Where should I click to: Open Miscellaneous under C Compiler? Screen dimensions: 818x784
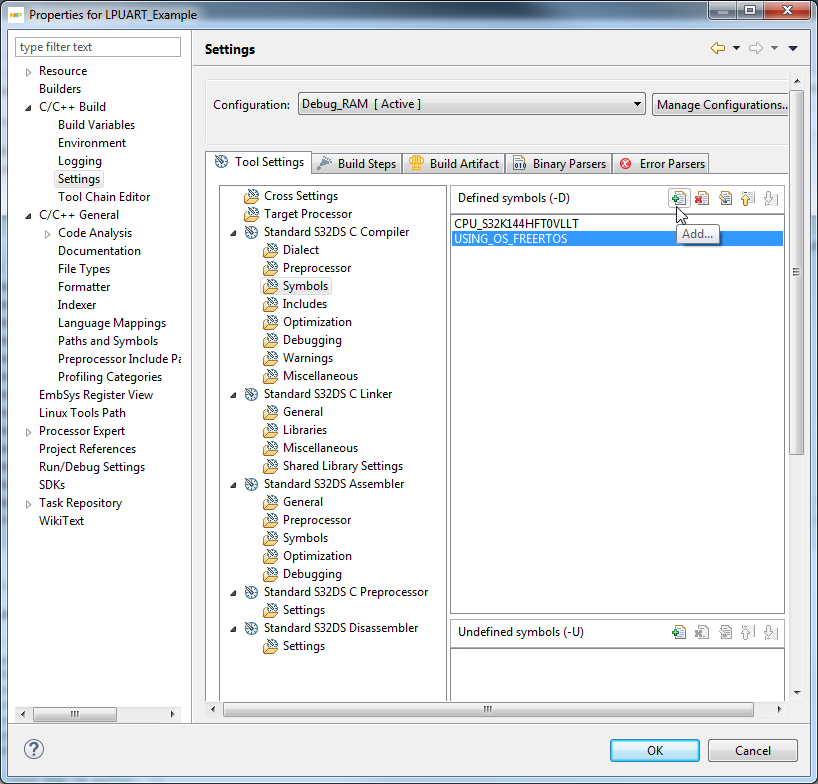pyautogui.click(x=320, y=376)
